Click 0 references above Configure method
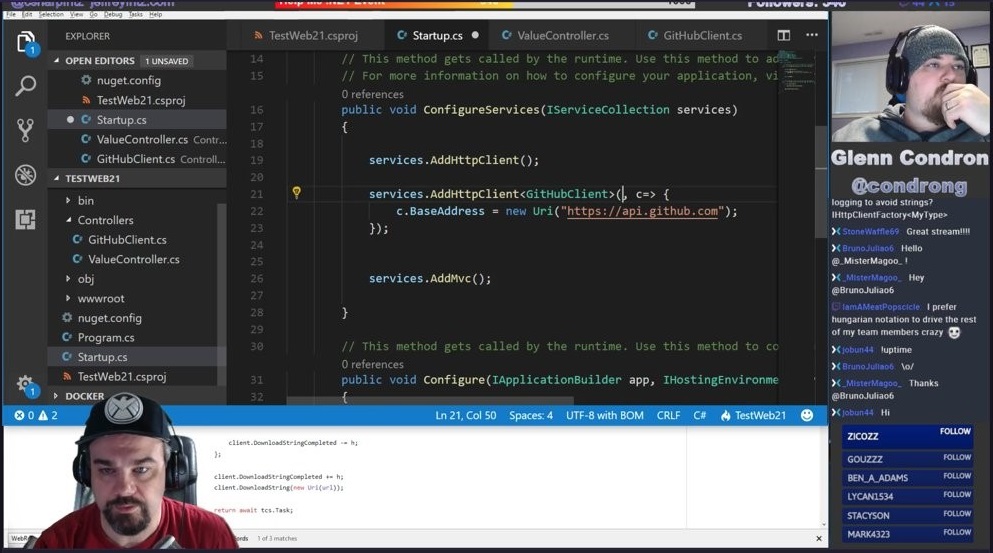Image resolution: width=993 pixels, height=553 pixels. click(x=372, y=364)
